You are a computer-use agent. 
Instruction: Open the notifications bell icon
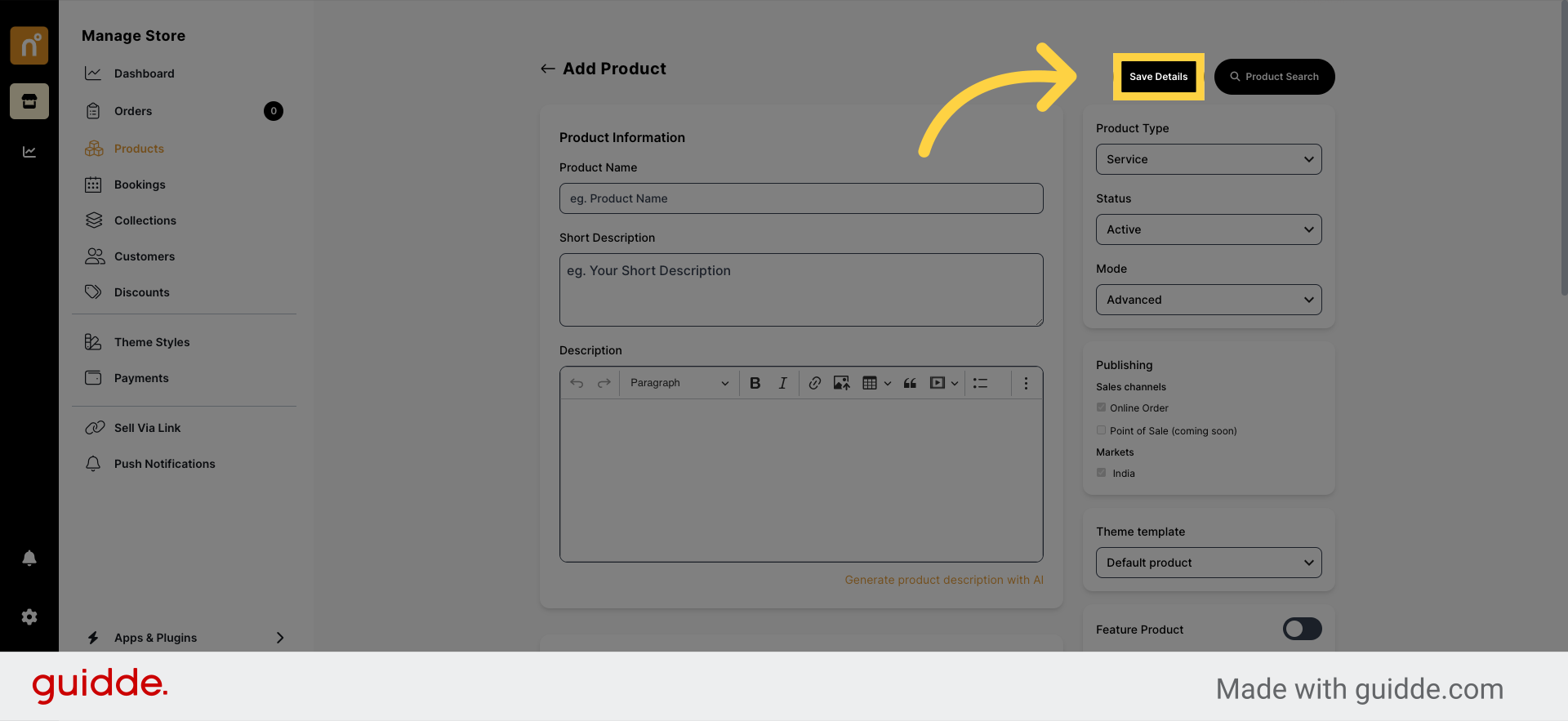(29, 558)
